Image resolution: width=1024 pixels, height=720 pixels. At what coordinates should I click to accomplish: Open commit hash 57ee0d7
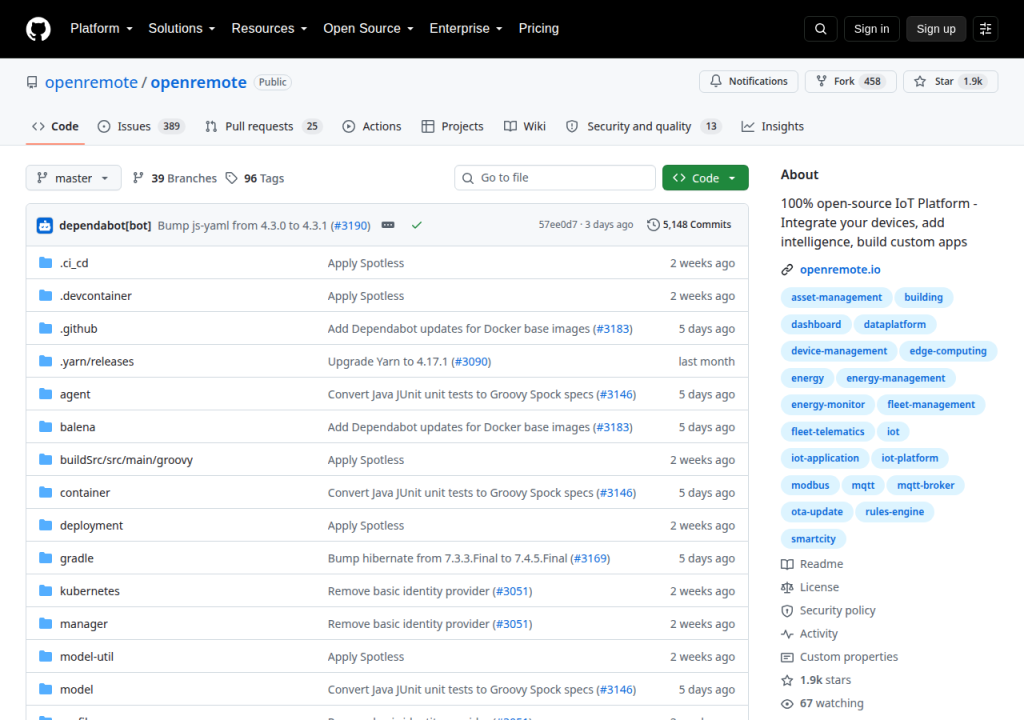558,225
